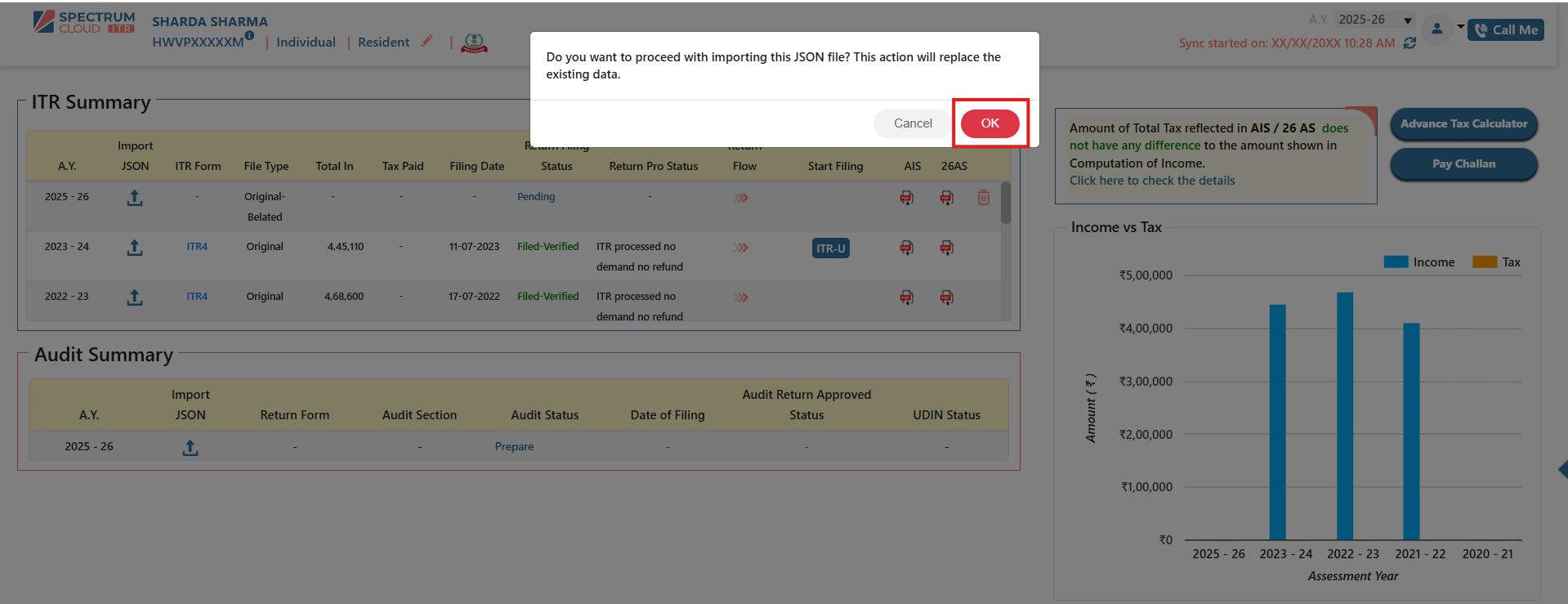
Task: Click the 26AS download icon for 2023-24
Action: 946,248
